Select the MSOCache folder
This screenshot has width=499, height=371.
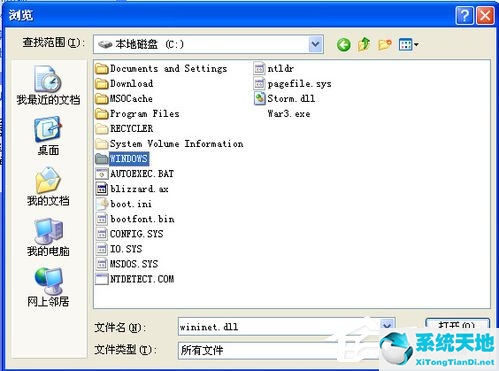coord(124,99)
